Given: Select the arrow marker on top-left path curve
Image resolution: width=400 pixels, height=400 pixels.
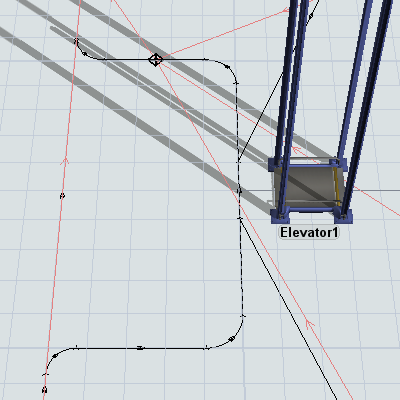Looking at the screenshot, I should point(85,53).
